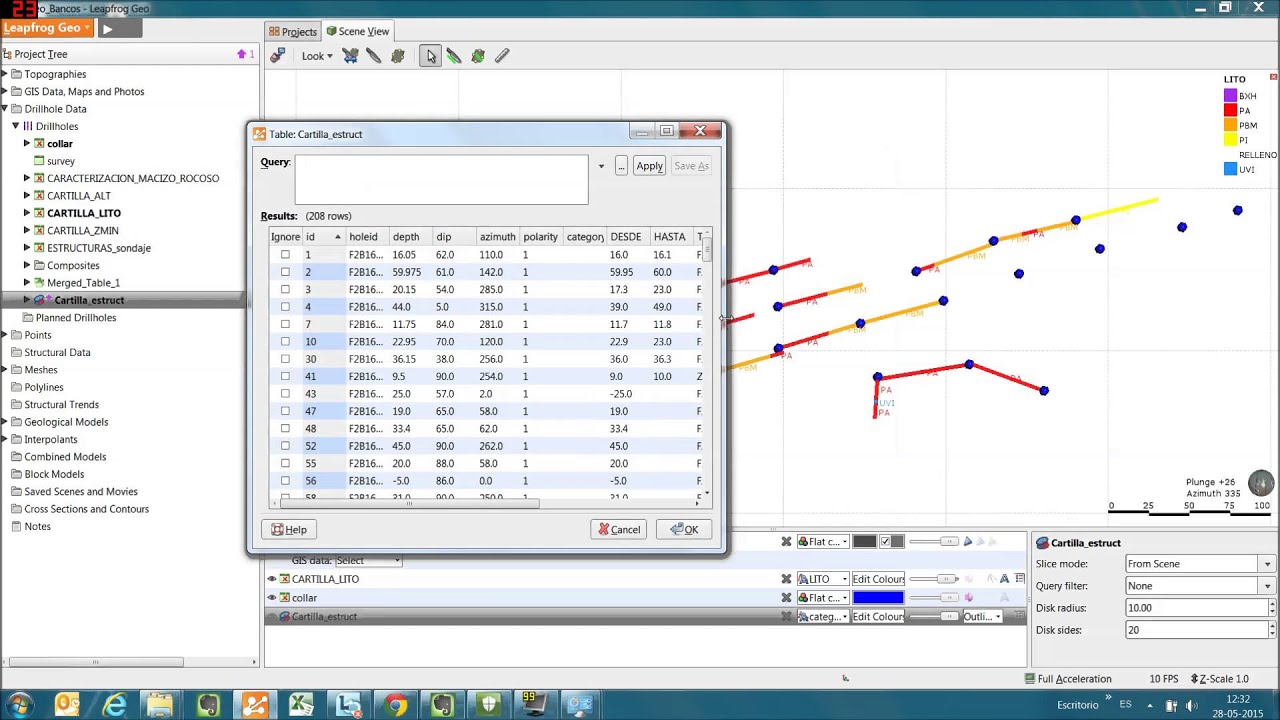Expand the collar table node
The width and height of the screenshot is (1280, 720).
pyautogui.click(x=27, y=144)
